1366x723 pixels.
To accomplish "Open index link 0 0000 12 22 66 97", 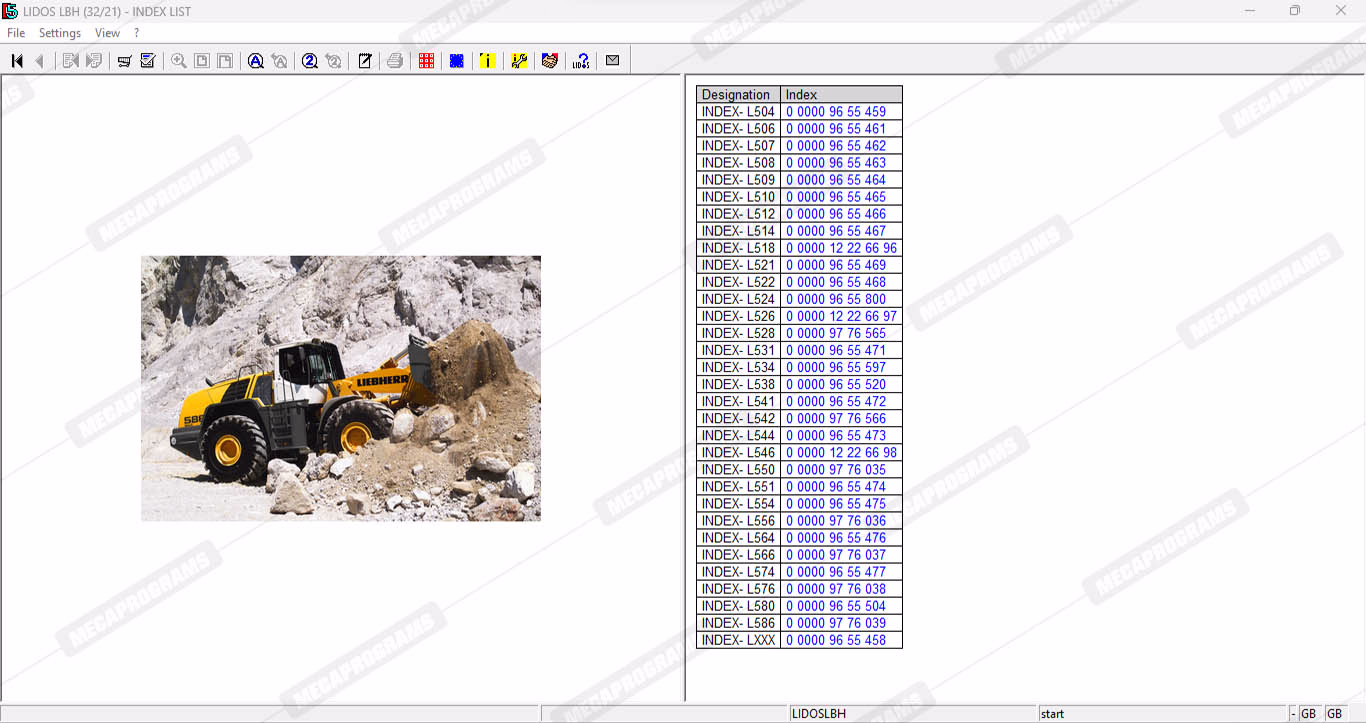I will (841, 316).
